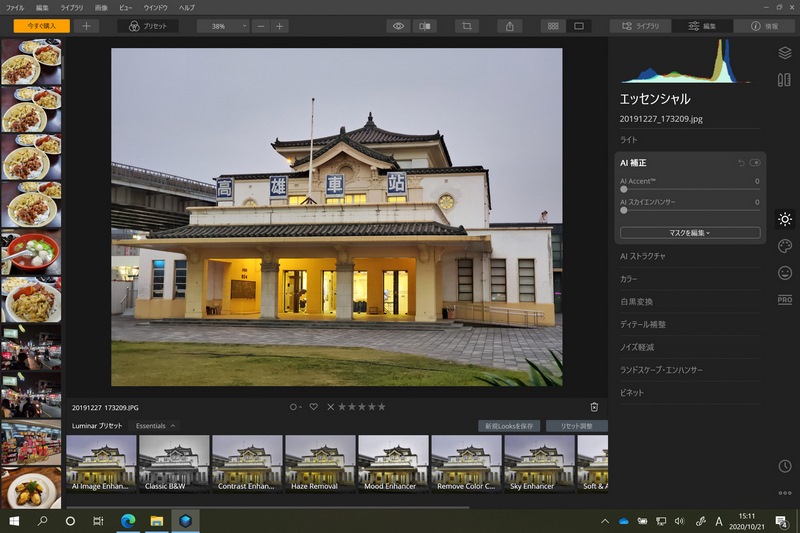
Task: Rate the photo five stars
Action: (x=382, y=407)
